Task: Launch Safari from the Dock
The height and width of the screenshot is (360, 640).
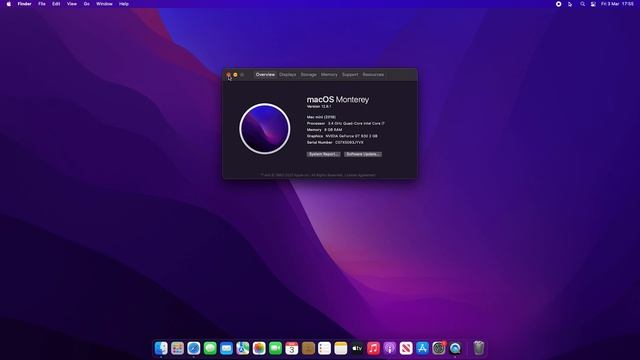Action: coord(193,348)
